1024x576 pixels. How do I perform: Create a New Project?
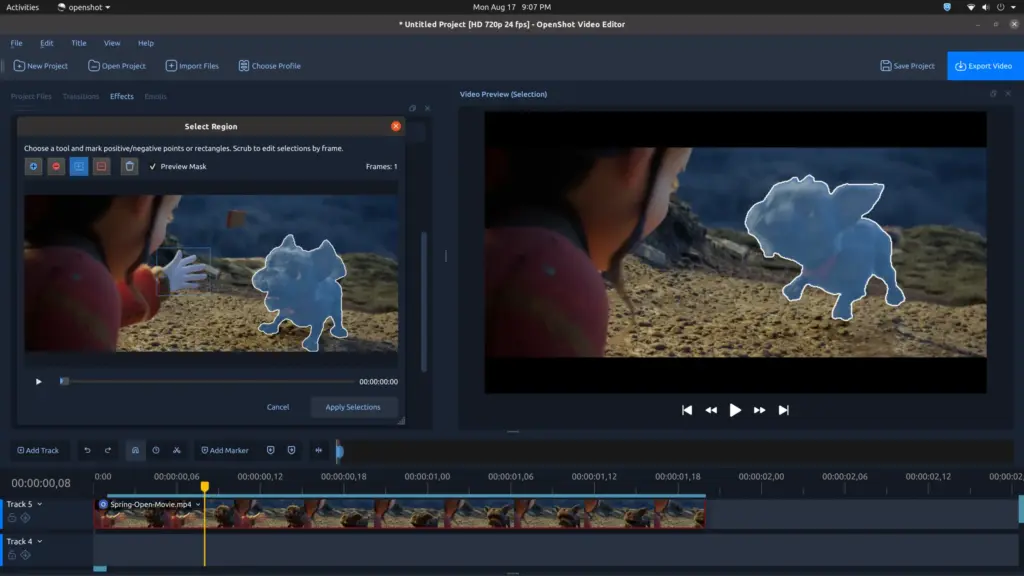coord(40,66)
